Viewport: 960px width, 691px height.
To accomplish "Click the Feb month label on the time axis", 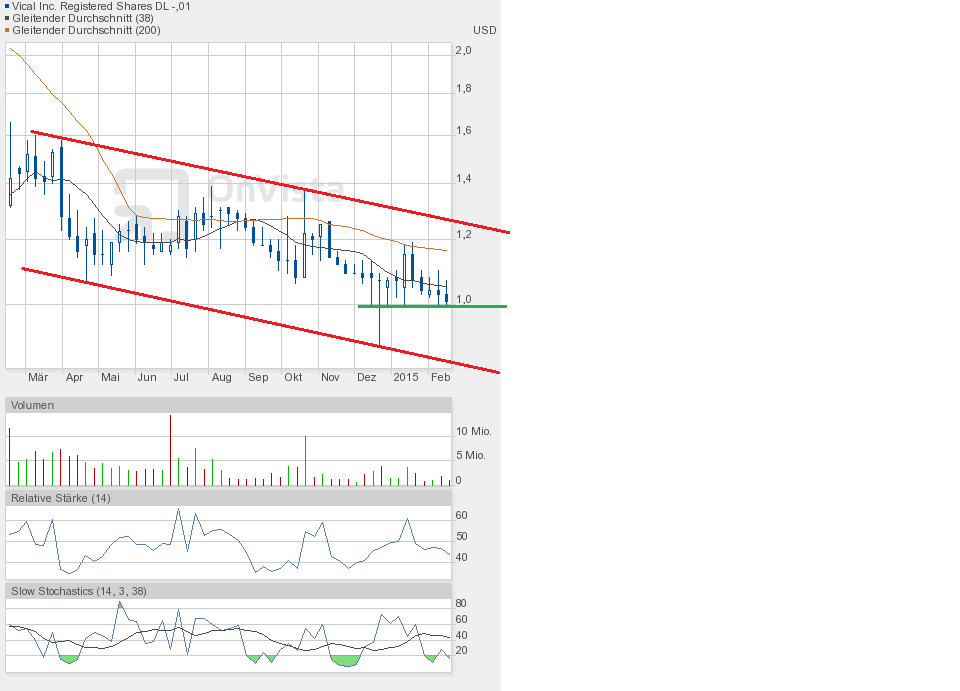I will (x=440, y=377).
